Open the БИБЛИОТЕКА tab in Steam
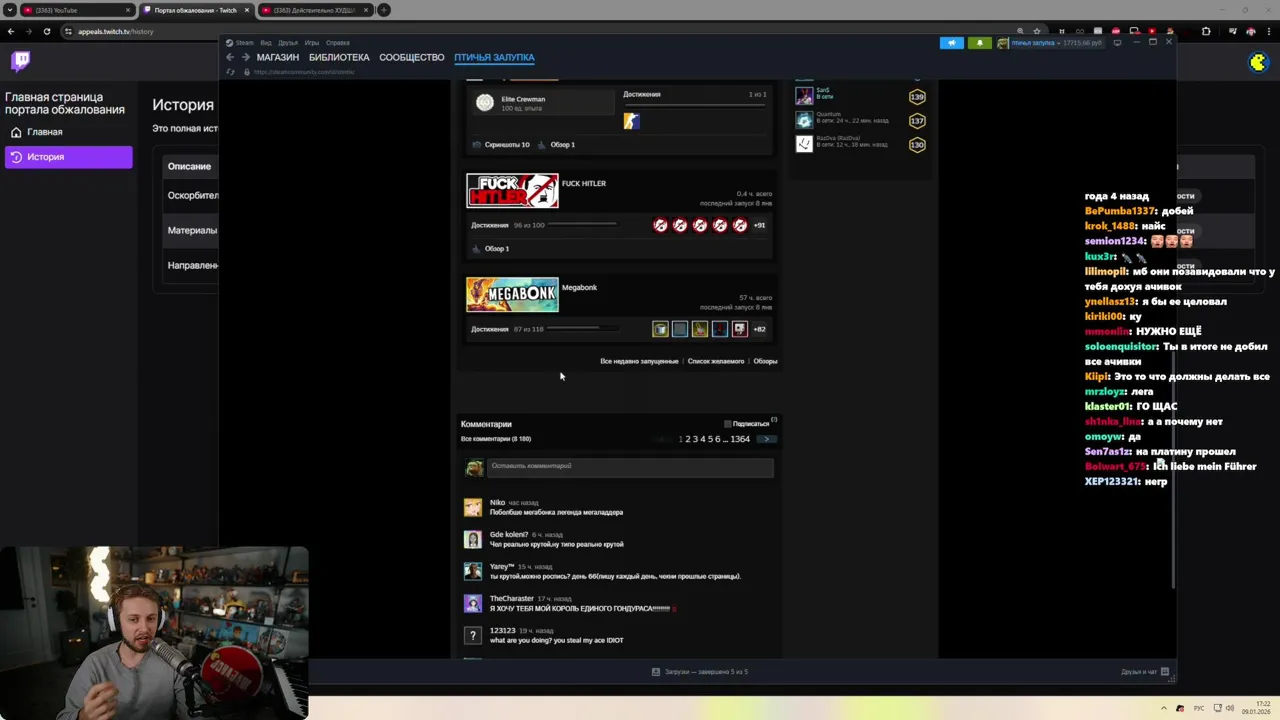The width and height of the screenshot is (1280, 720). coord(339,57)
